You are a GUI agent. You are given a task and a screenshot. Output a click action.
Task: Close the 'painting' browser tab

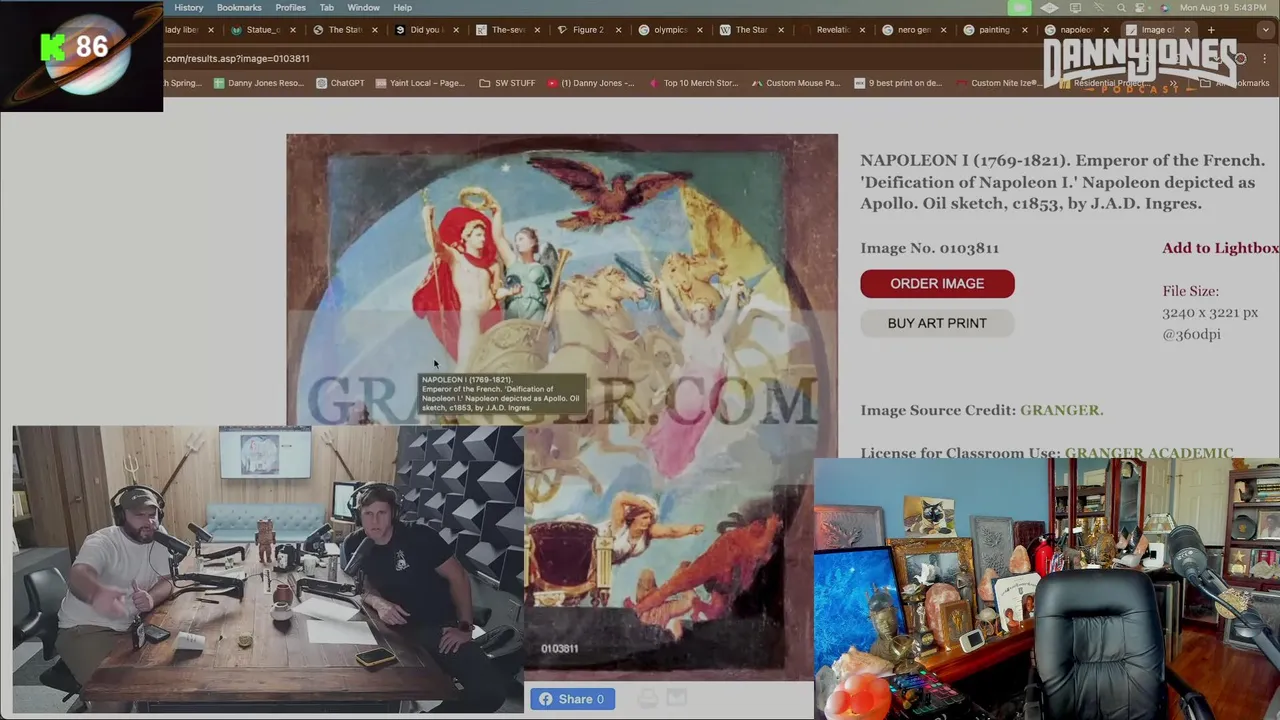coord(1025,30)
